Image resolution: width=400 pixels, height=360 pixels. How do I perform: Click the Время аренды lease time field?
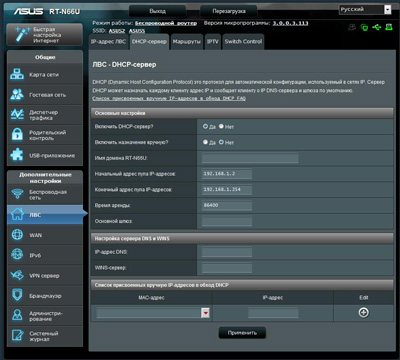coord(227,205)
